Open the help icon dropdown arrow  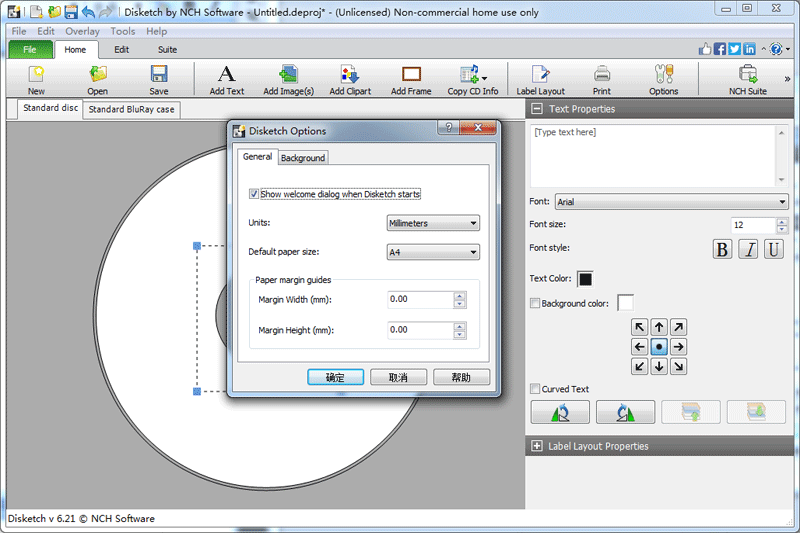[x=788, y=49]
